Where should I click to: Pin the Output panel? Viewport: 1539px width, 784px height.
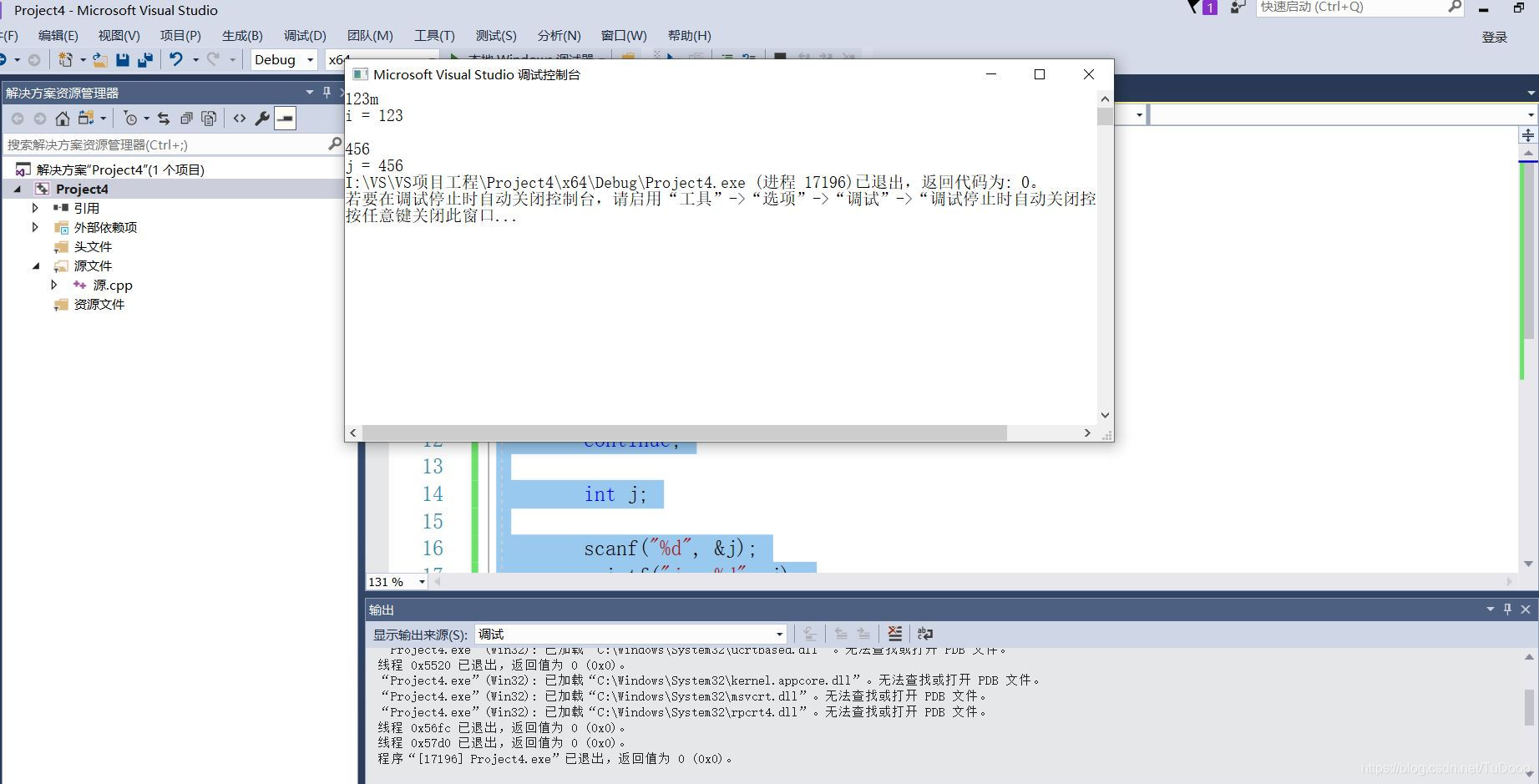[1507, 609]
